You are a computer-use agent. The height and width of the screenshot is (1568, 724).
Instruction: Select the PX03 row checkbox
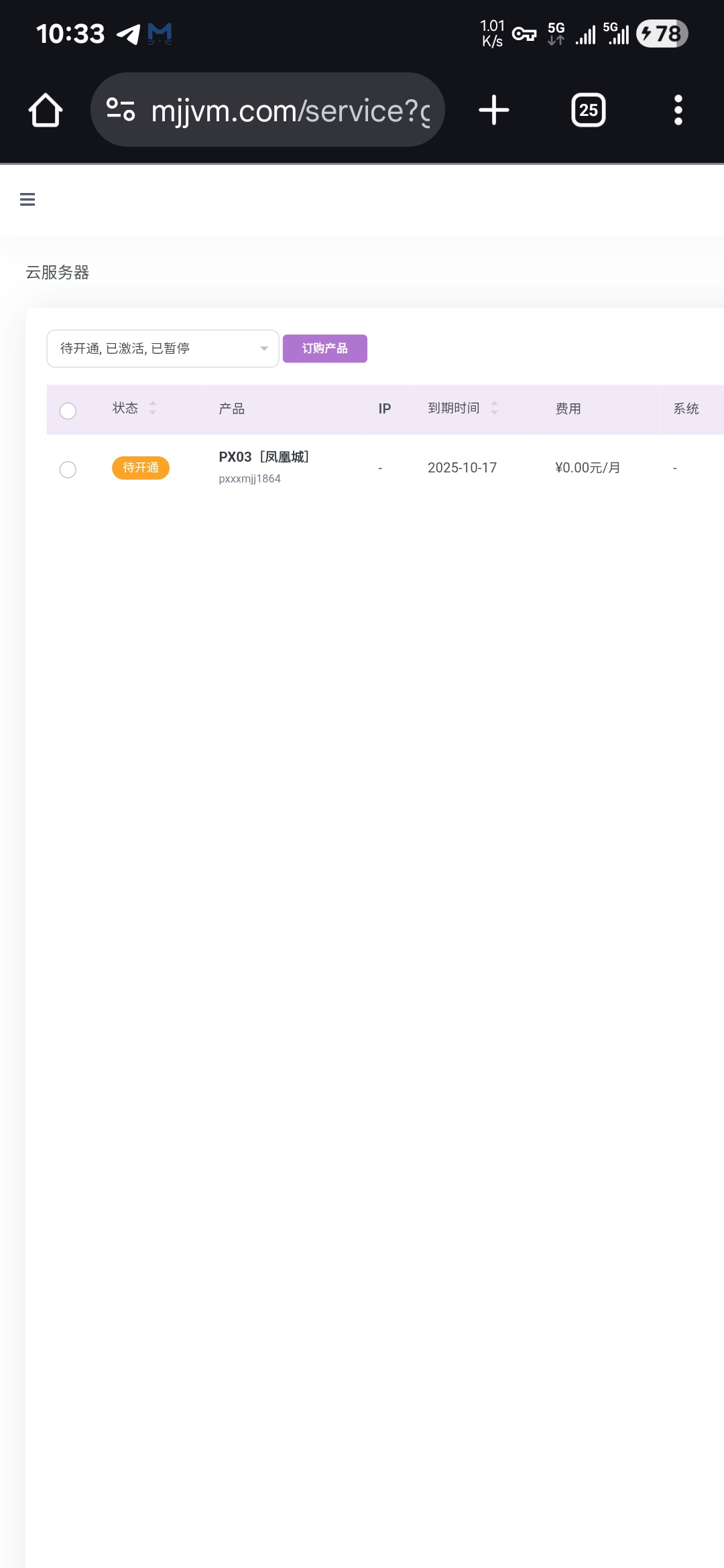(68, 470)
